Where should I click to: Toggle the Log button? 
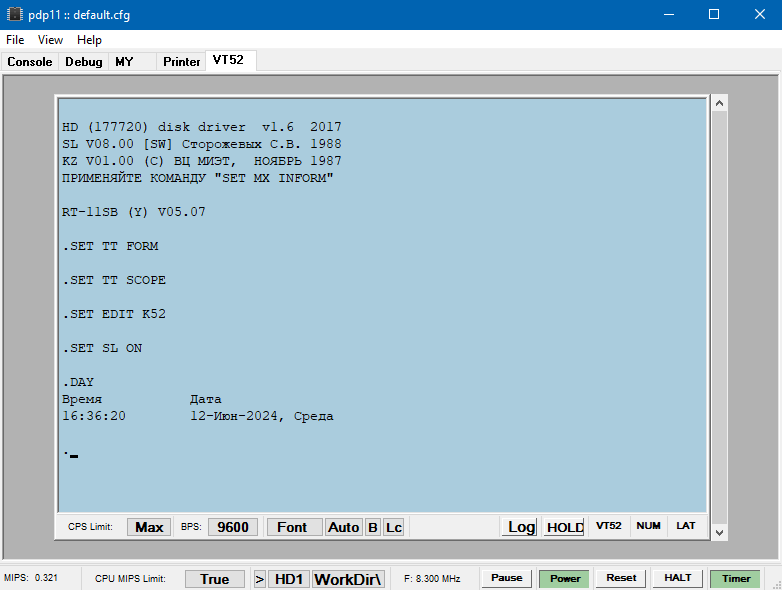pos(520,527)
